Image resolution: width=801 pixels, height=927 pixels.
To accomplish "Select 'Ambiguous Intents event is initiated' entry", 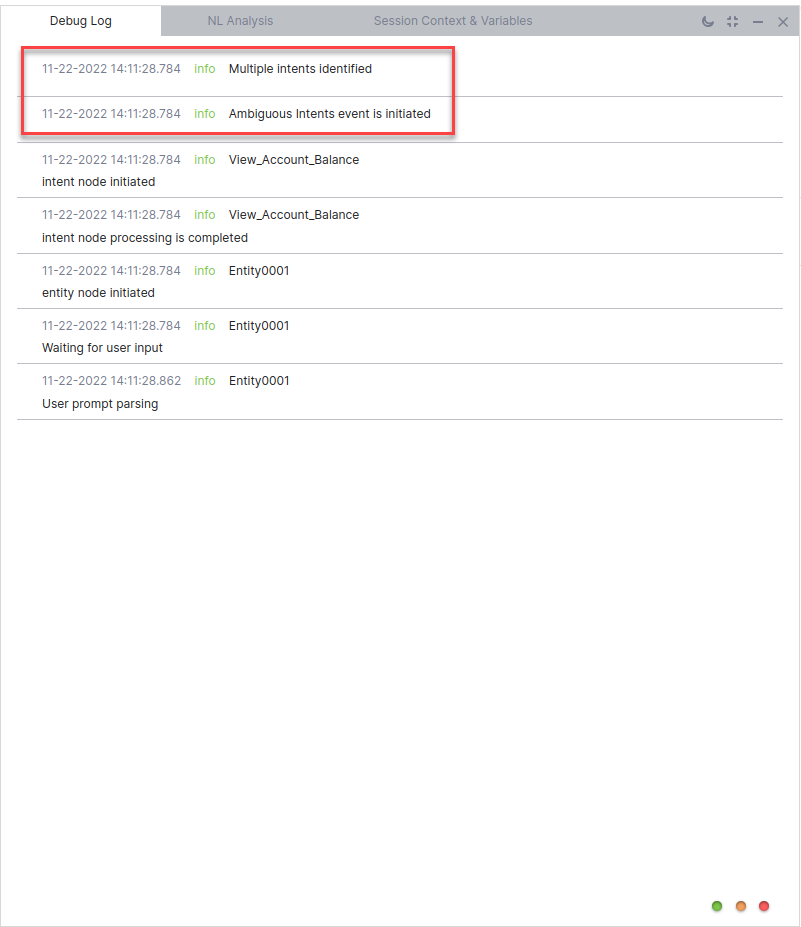I will coord(329,114).
